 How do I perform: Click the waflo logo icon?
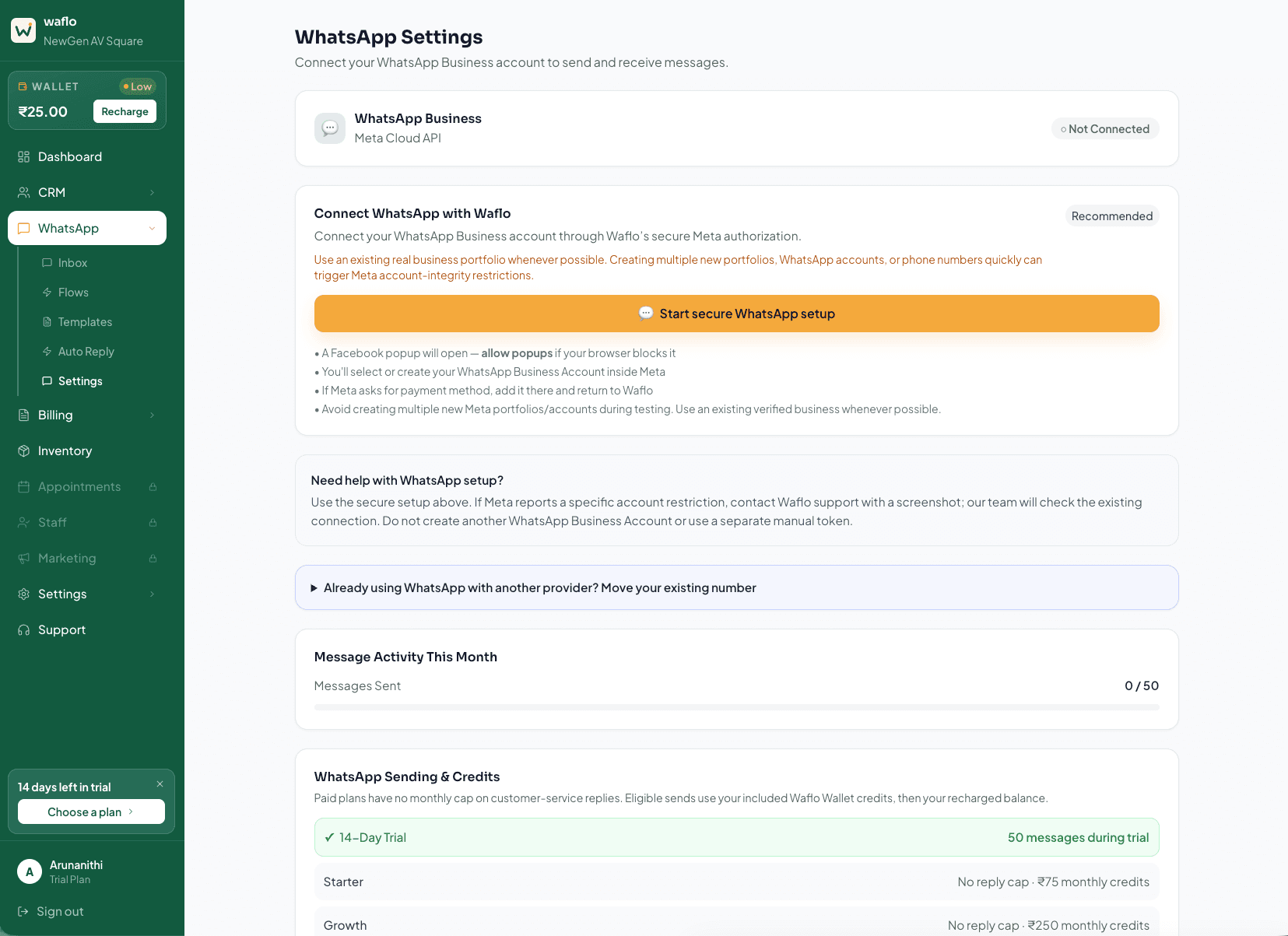[23, 30]
